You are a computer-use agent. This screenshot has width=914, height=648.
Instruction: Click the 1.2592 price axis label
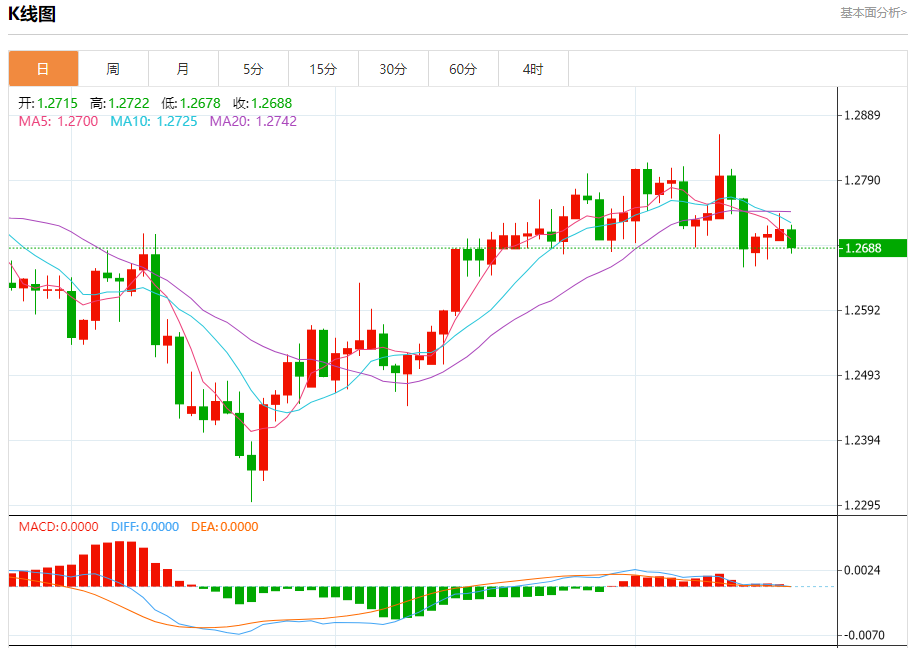click(x=862, y=311)
